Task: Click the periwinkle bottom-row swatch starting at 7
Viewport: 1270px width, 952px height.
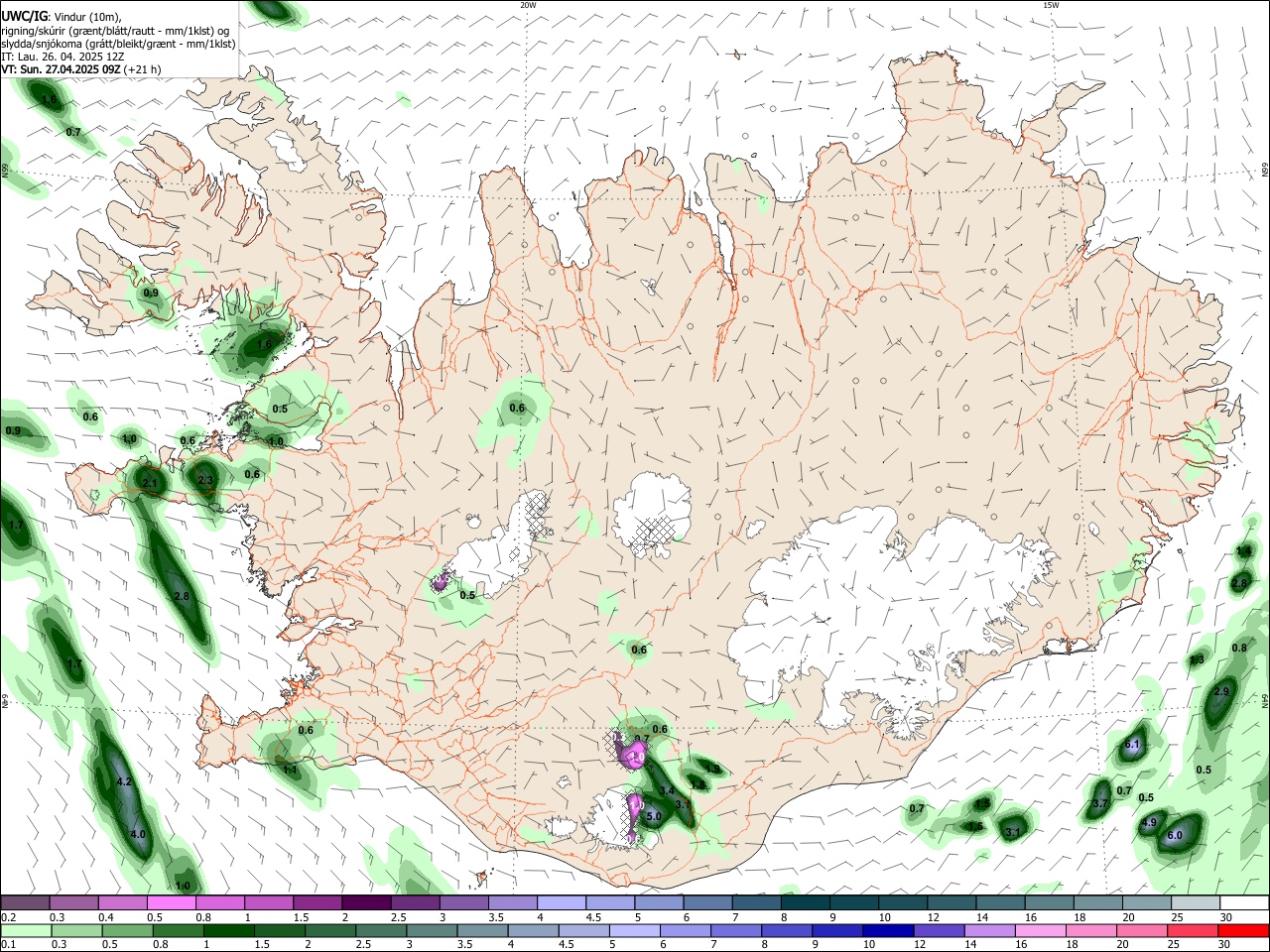Action: (736, 931)
